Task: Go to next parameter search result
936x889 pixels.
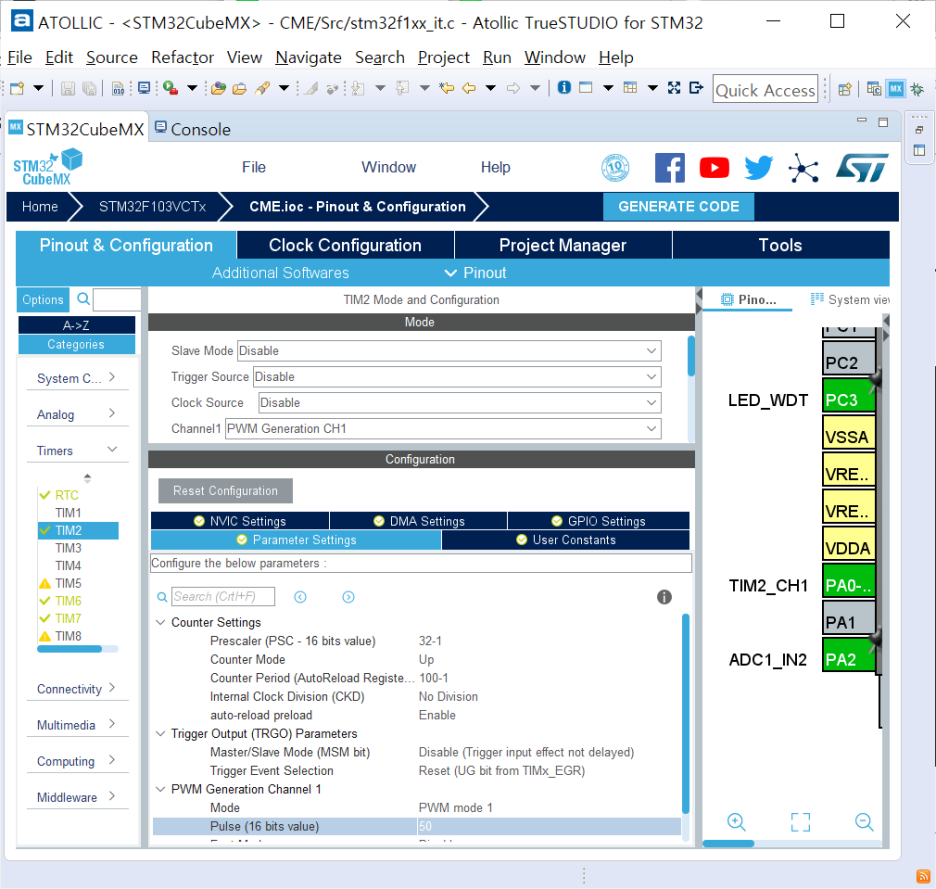Action: (348, 597)
